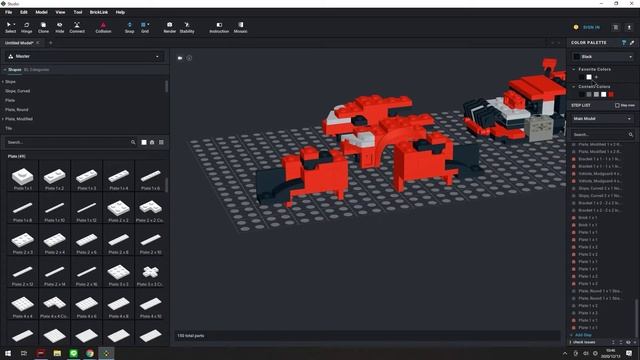
Task: Open Chrome from the taskbar
Action: (90, 353)
